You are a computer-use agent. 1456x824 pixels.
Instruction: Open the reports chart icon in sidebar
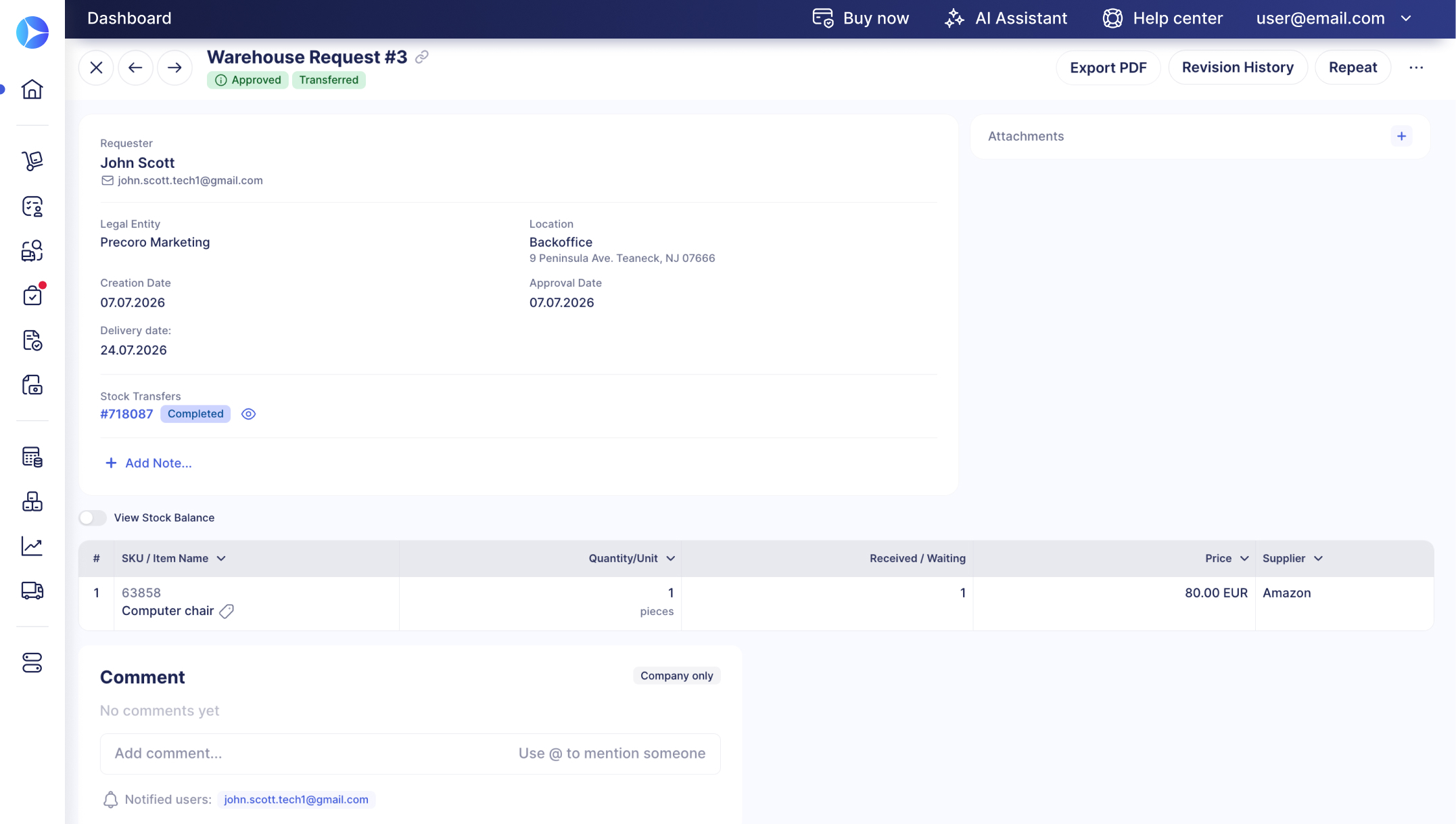coord(32,546)
